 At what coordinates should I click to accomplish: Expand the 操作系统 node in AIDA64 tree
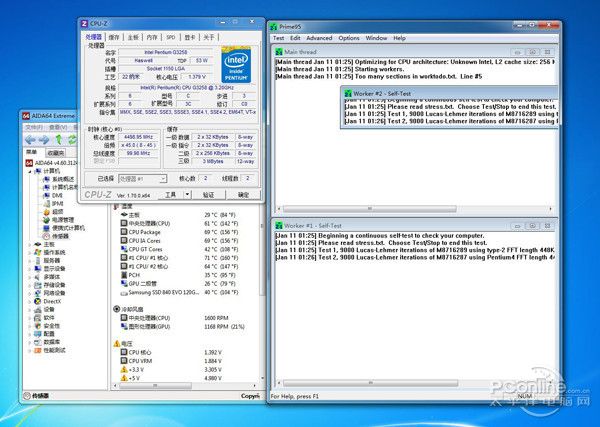(30, 253)
